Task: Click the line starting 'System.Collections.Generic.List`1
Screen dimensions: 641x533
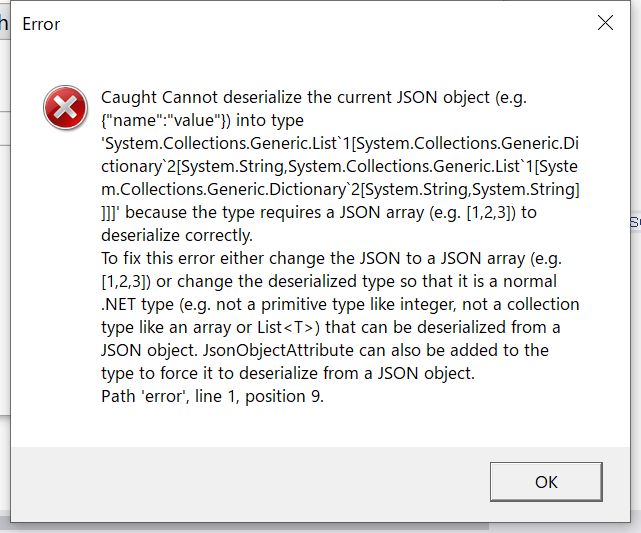Action: coord(338,143)
